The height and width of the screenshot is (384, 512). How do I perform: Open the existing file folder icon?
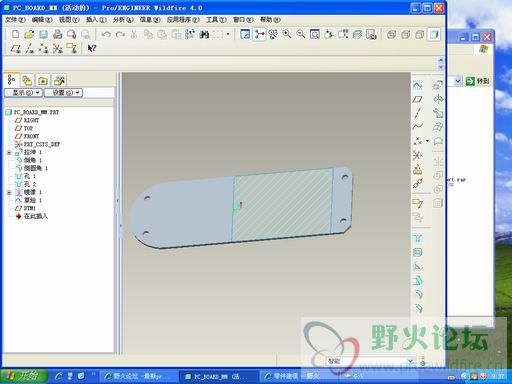tap(29, 34)
